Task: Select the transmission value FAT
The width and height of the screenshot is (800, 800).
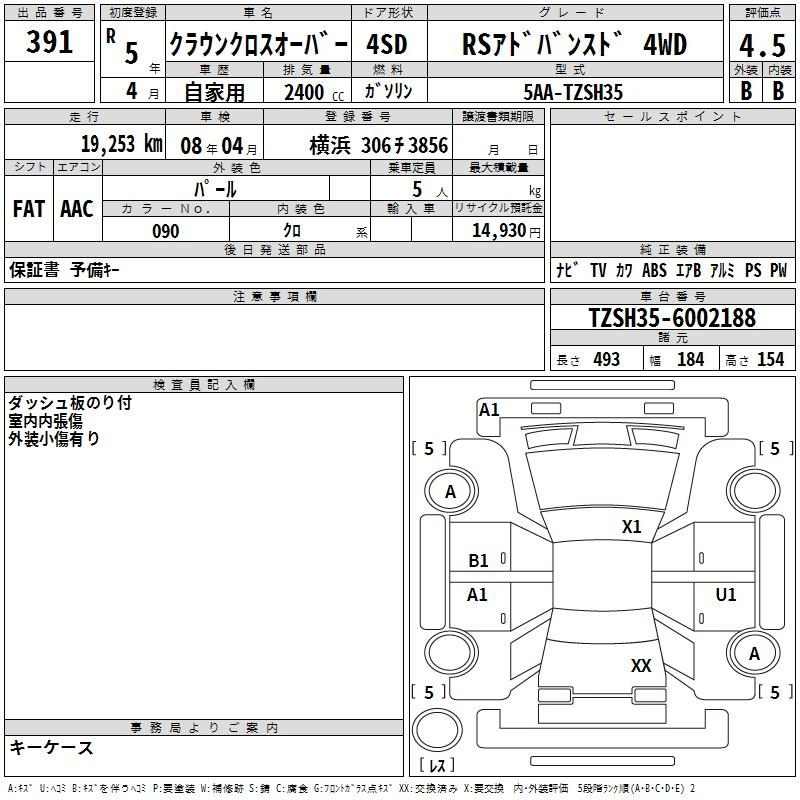Action: [x=29, y=209]
